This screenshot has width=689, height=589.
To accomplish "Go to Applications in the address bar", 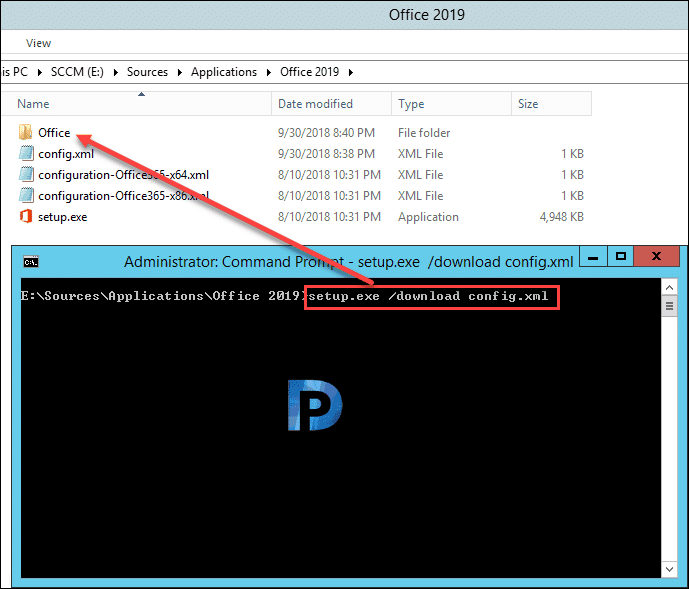I will [x=224, y=72].
